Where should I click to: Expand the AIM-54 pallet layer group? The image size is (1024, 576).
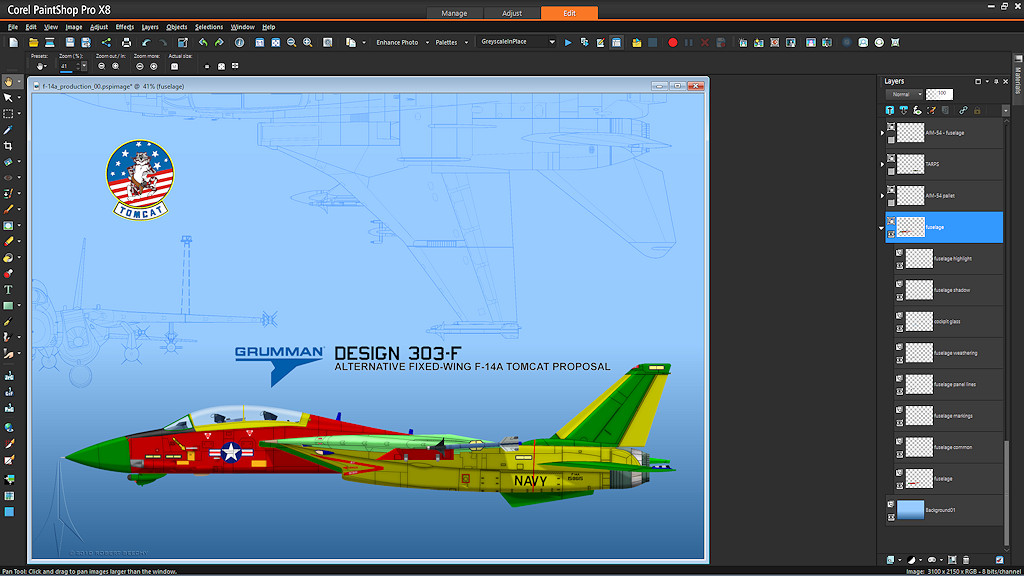coord(882,196)
